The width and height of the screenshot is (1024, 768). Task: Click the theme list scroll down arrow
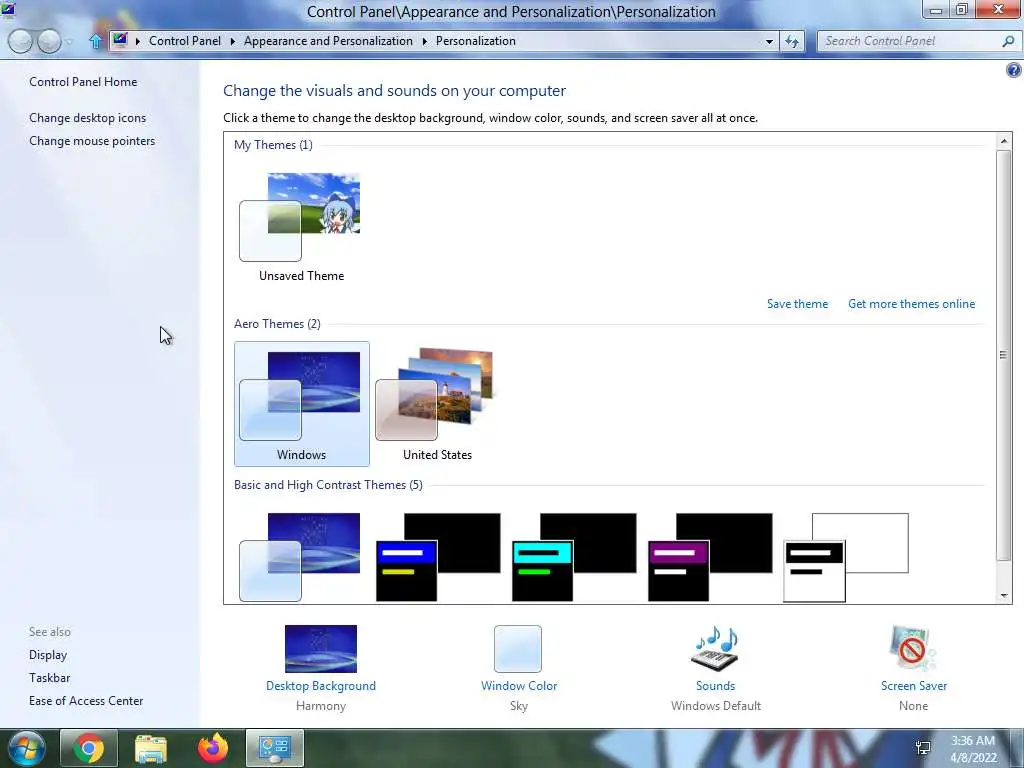click(x=1004, y=596)
